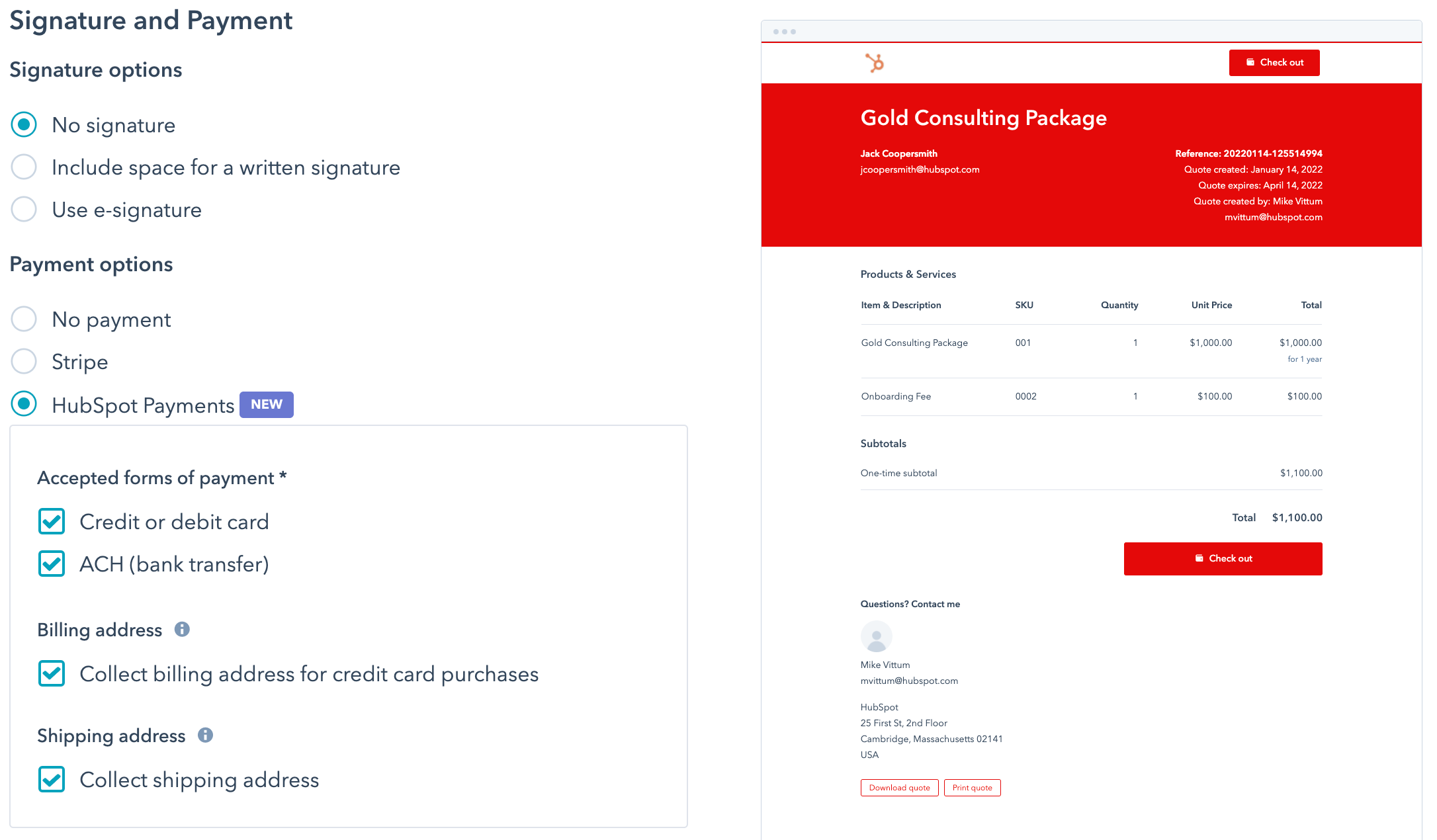The width and height of the screenshot is (1437, 840).
Task: Select the No signature radio button
Action: 24,125
